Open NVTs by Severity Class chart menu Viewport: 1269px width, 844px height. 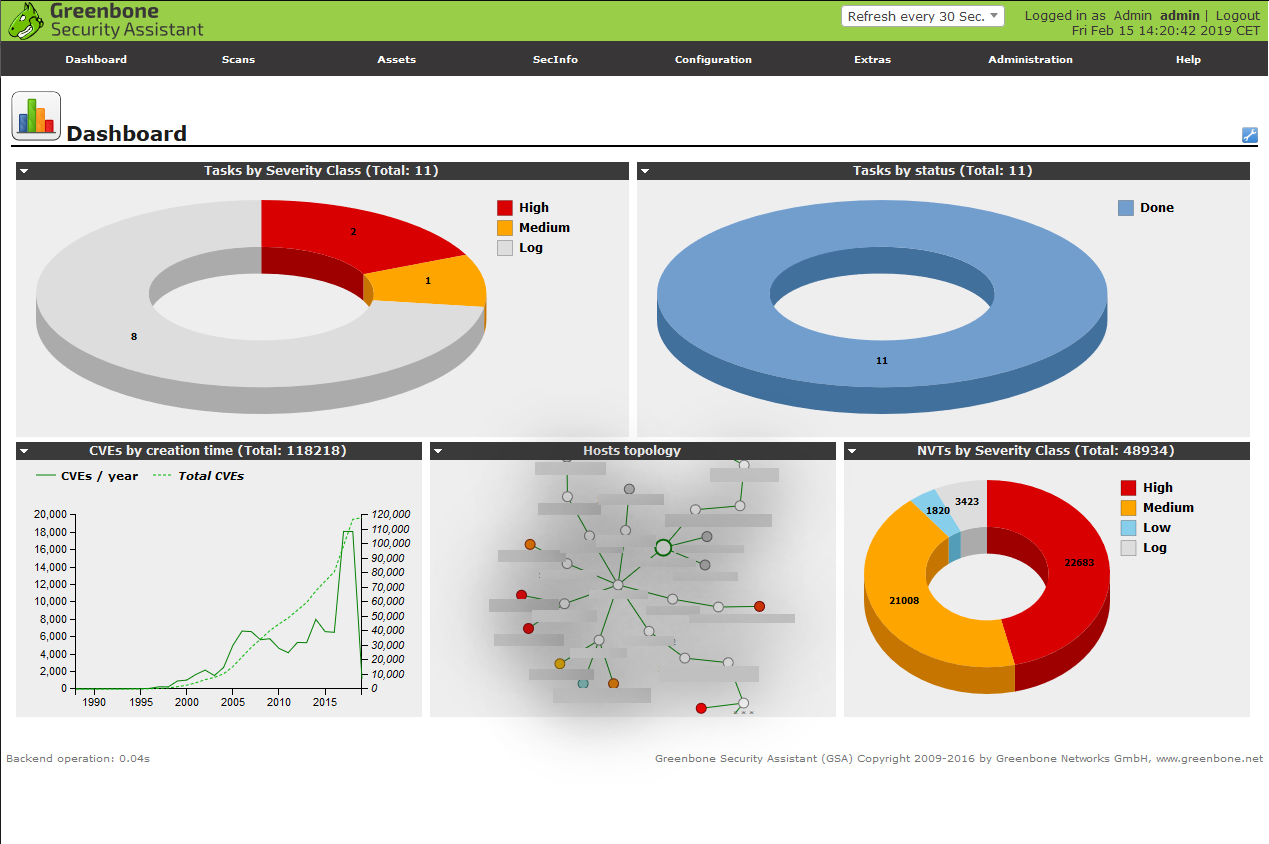pos(852,451)
